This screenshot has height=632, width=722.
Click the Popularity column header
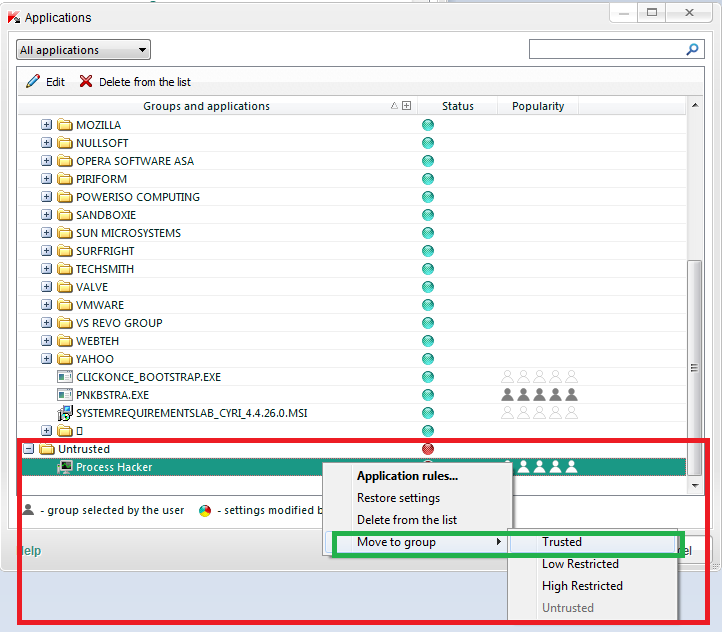tap(538, 106)
